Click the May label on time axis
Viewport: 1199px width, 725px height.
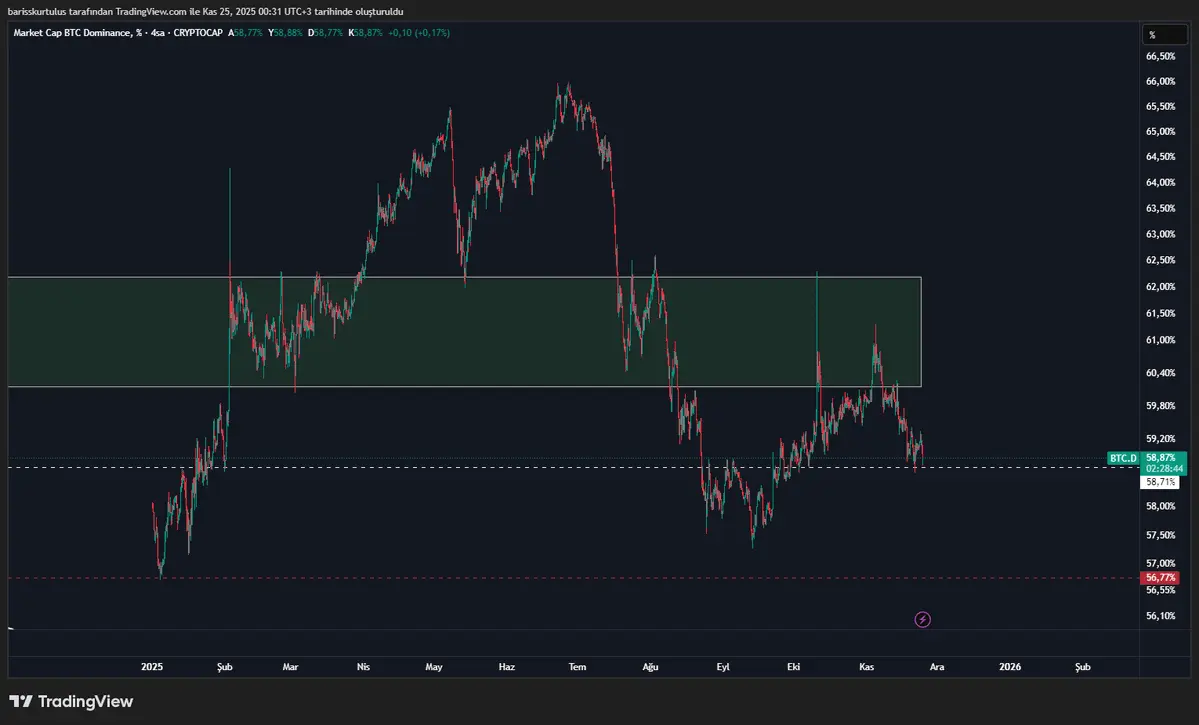tap(434, 667)
